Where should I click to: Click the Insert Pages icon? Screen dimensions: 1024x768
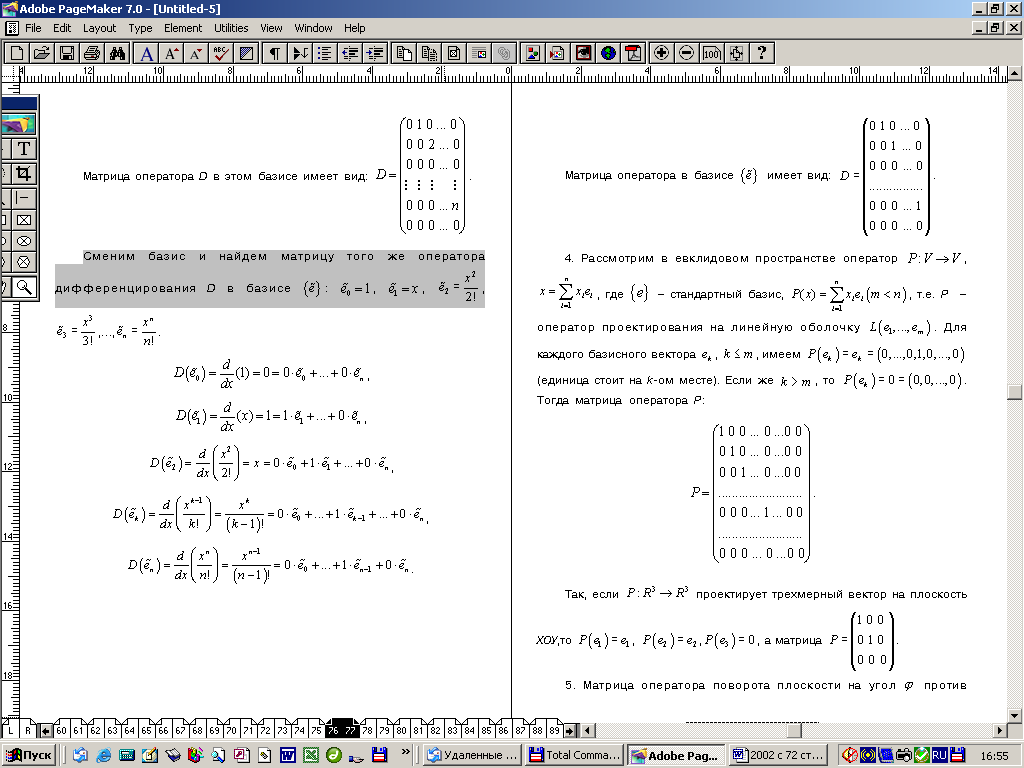[x=404, y=53]
